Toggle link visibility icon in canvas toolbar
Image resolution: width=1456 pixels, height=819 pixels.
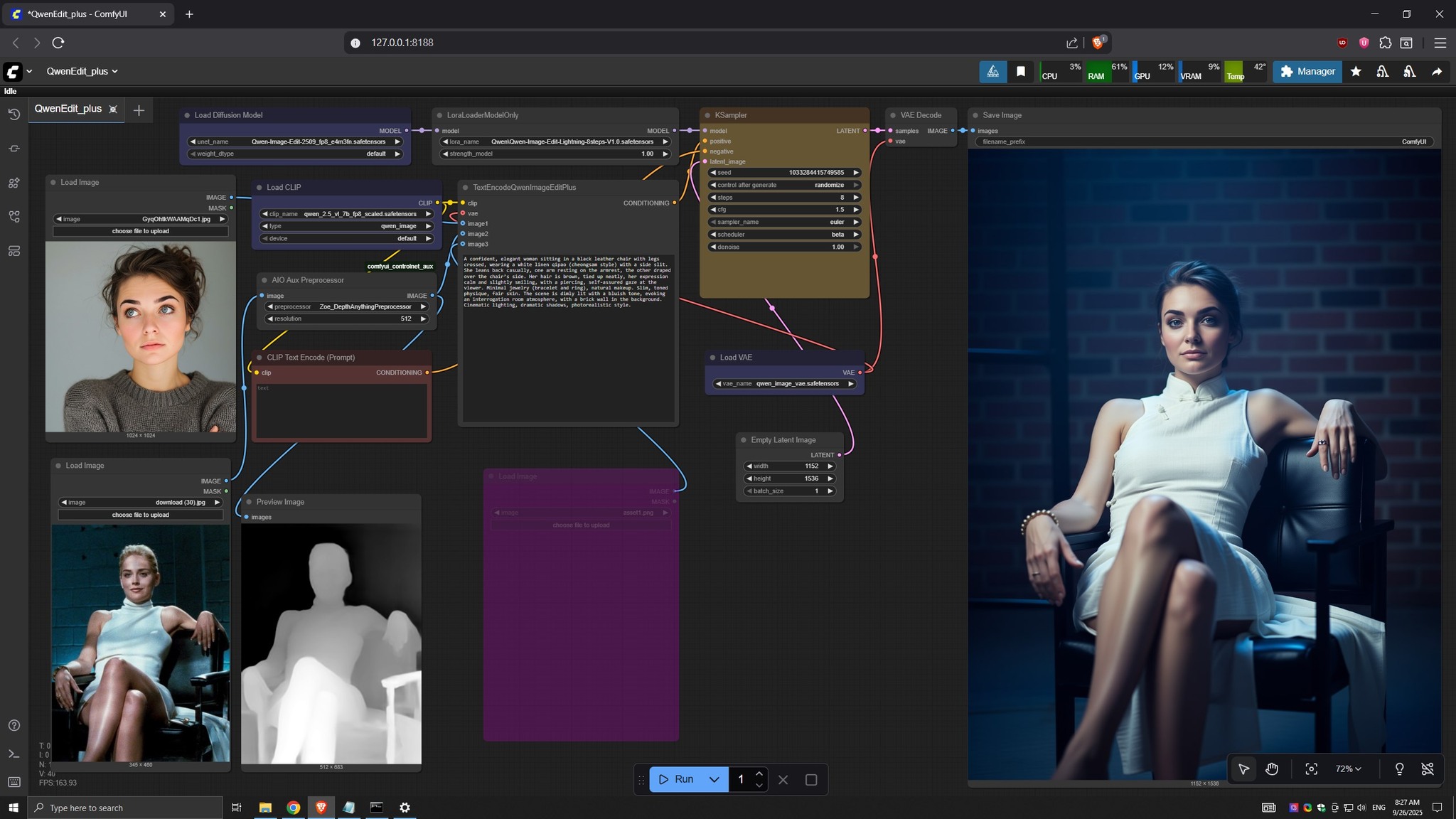[x=1427, y=769]
